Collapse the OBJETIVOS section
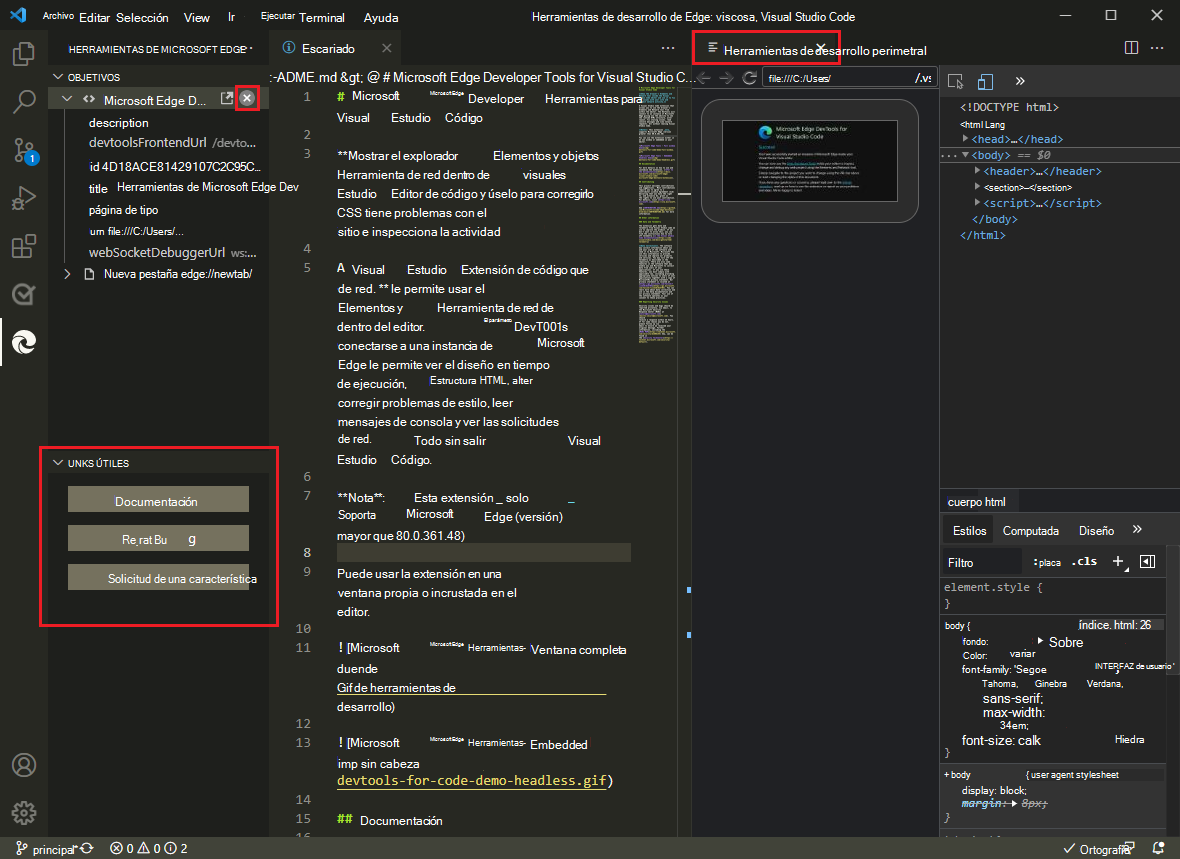 [58, 77]
